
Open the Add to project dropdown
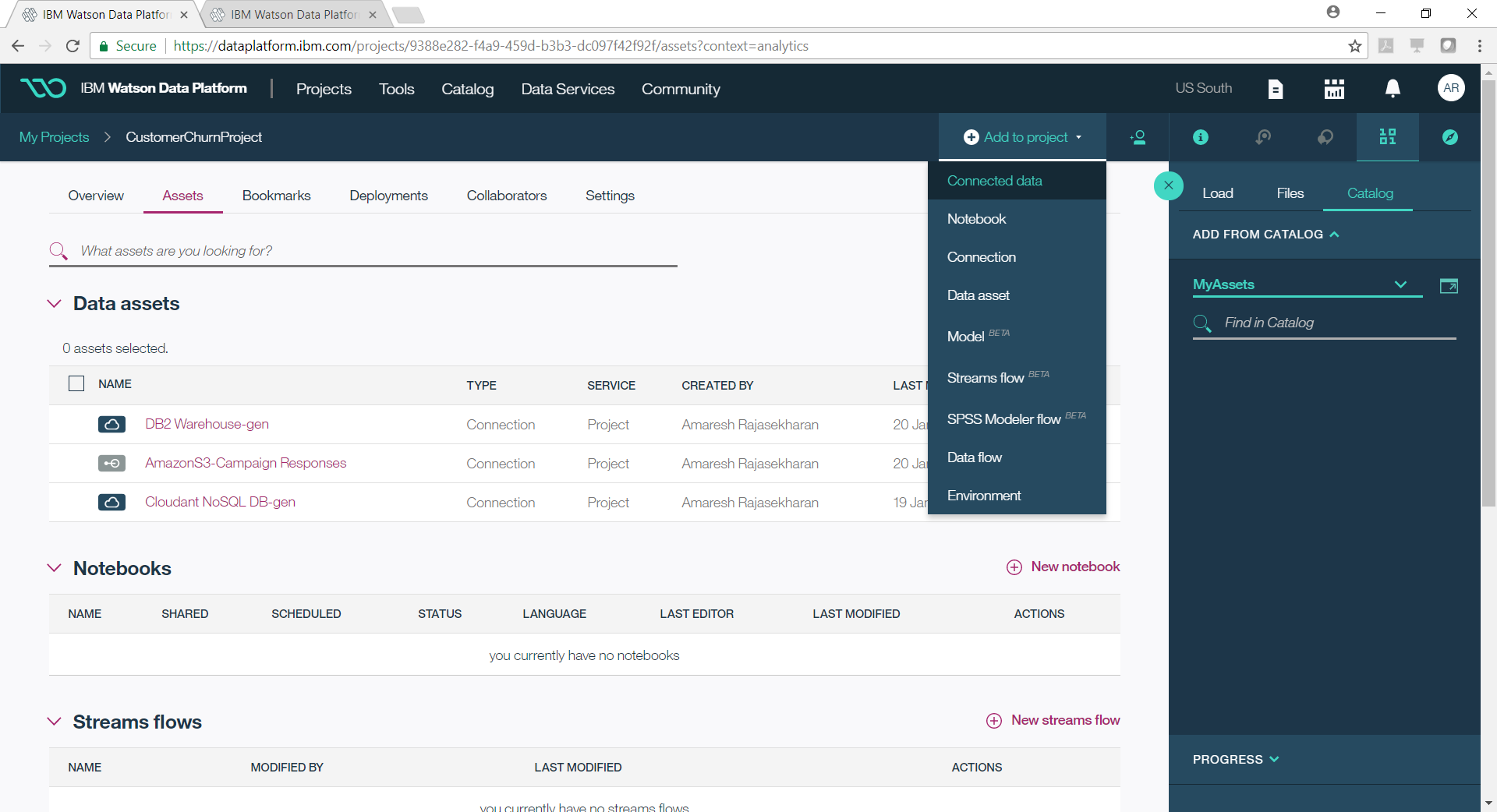(x=1022, y=137)
